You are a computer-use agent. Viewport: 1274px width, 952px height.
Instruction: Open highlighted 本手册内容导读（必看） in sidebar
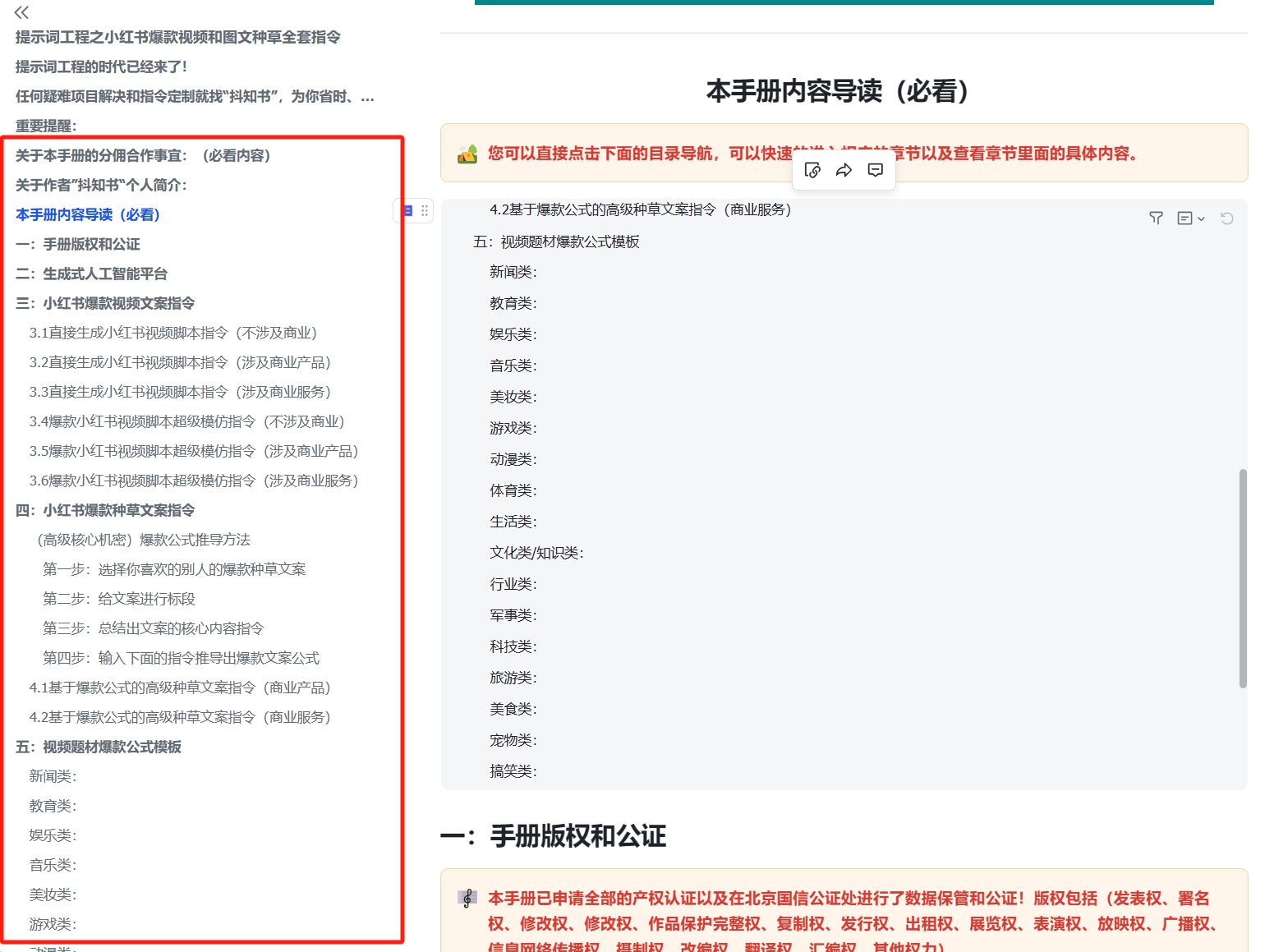(88, 214)
